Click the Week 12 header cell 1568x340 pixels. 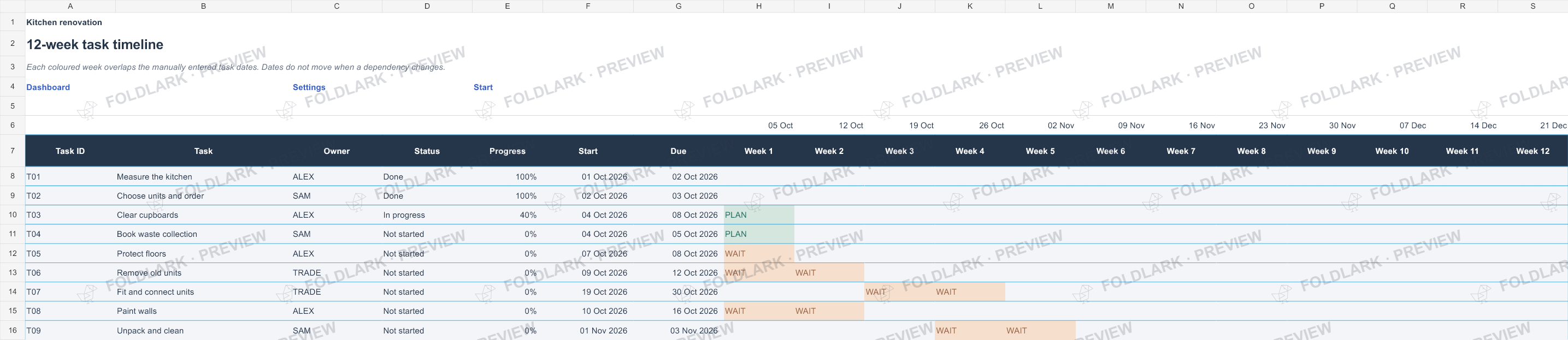1532,151
